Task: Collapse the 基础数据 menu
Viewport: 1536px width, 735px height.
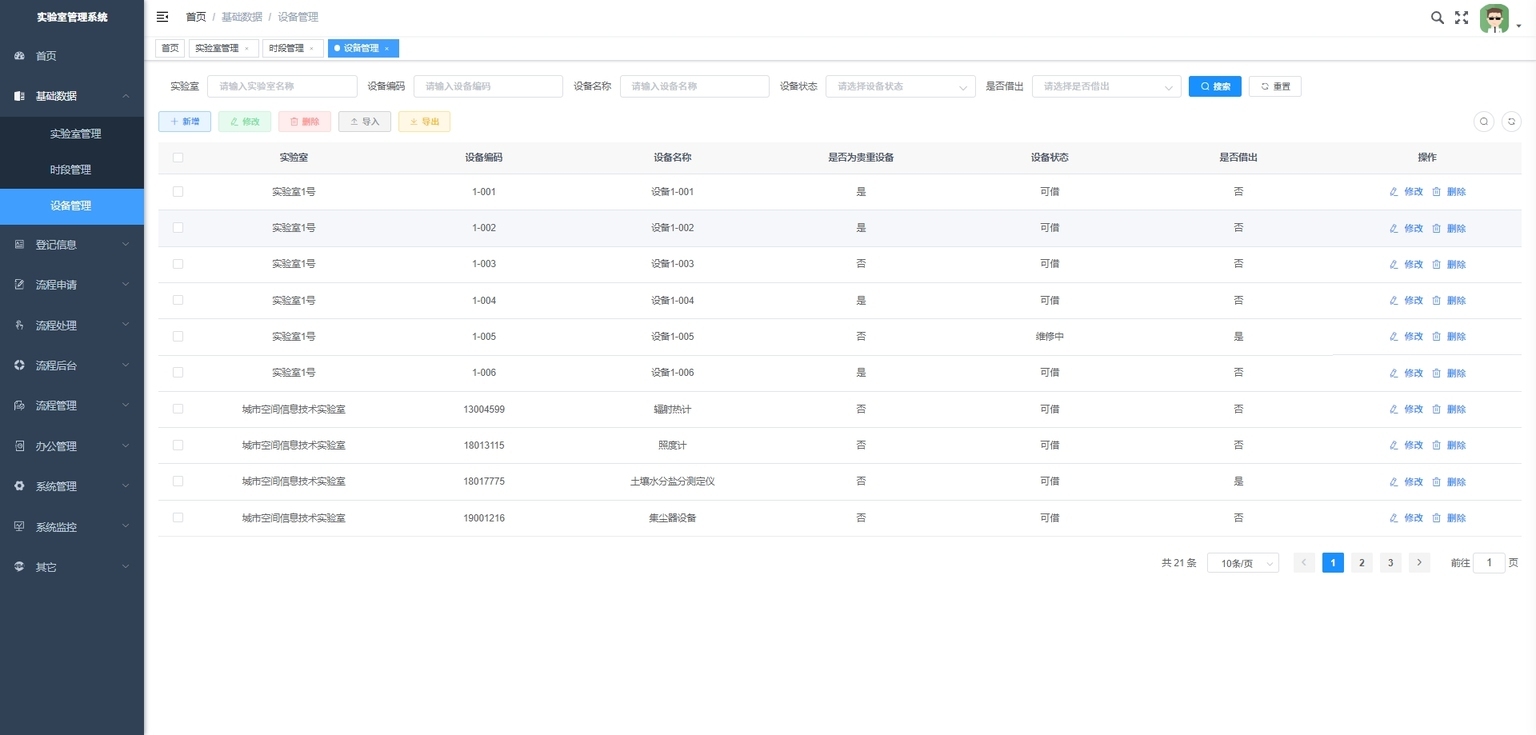Action: pos(72,96)
